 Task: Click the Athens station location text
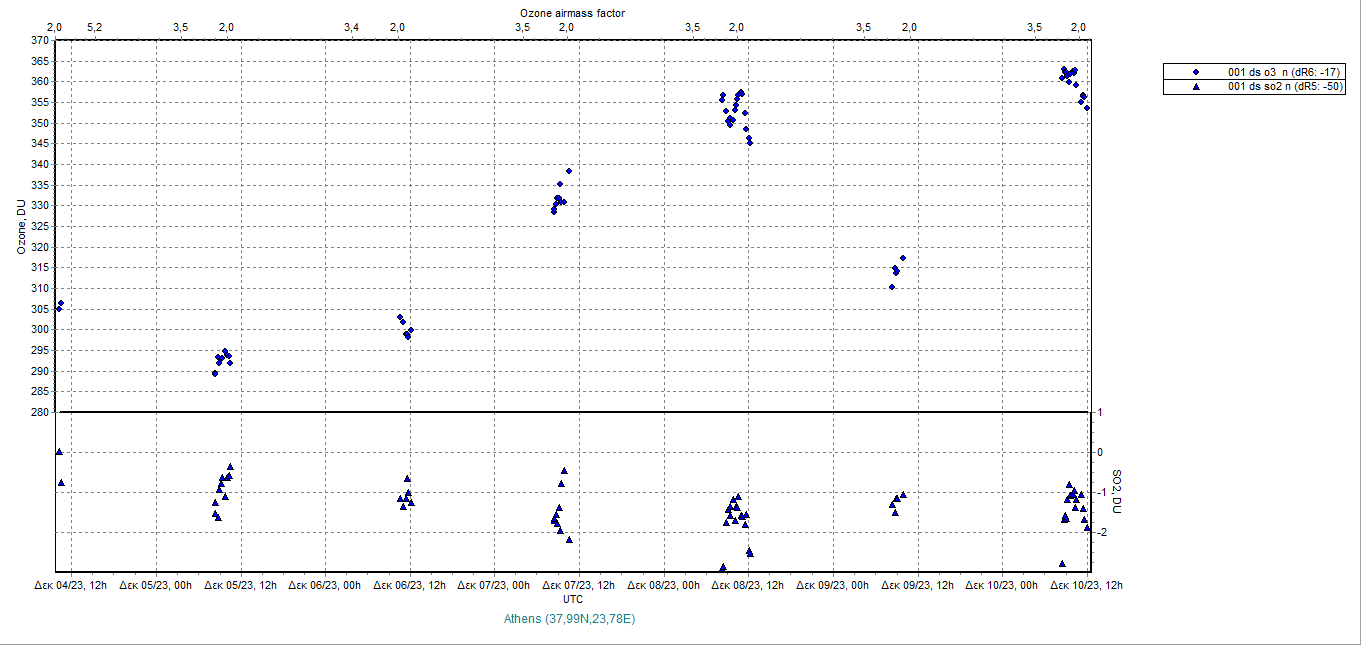[x=570, y=619]
